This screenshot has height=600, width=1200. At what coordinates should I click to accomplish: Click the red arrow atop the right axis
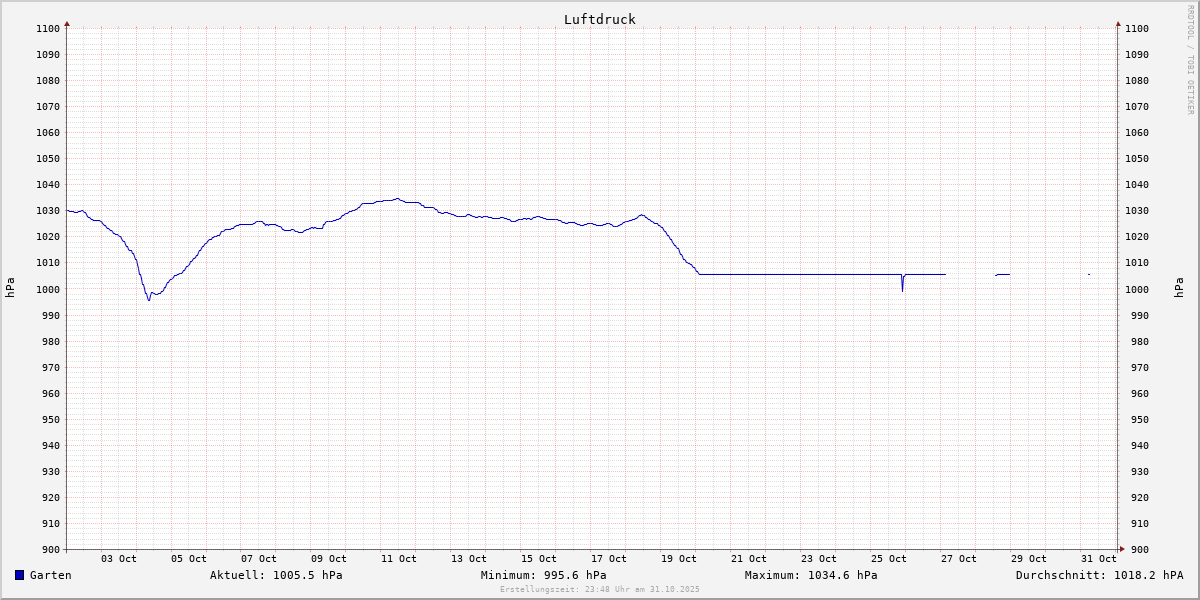click(1118, 23)
